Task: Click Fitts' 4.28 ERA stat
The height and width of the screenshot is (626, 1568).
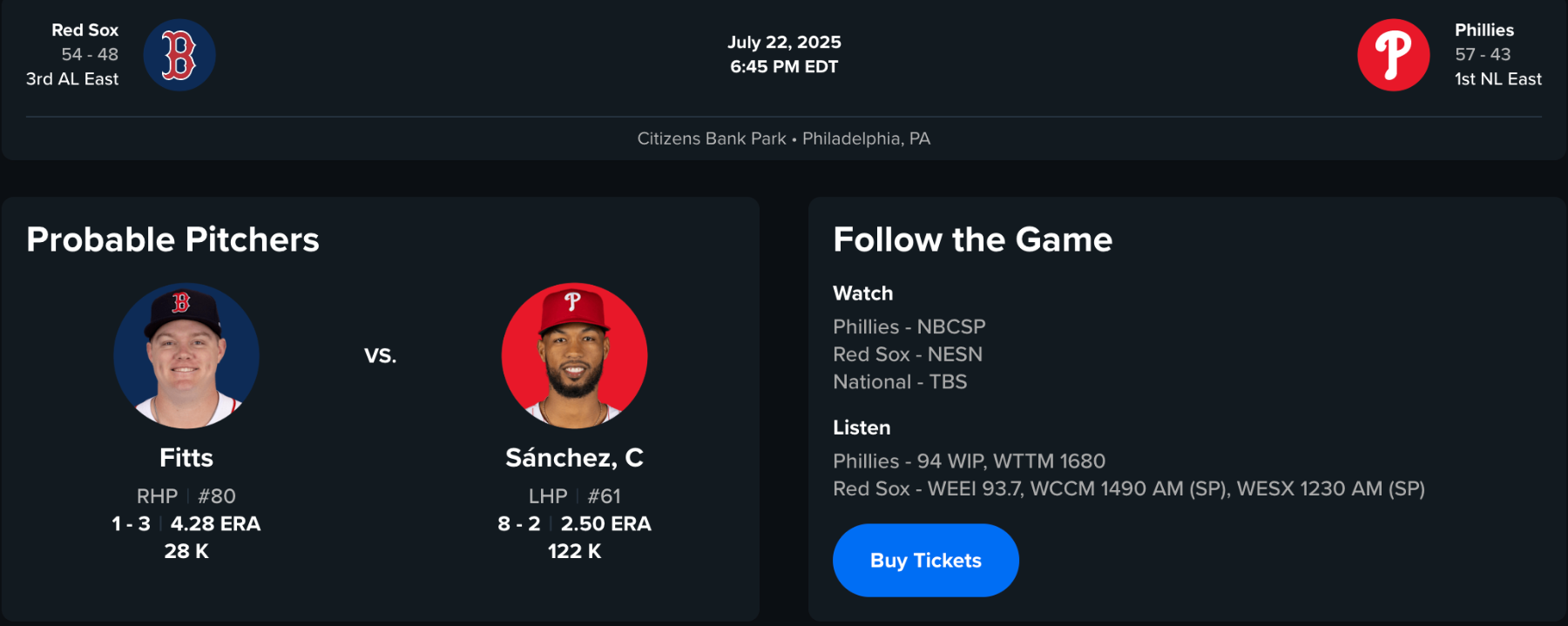Action: pos(215,523)
